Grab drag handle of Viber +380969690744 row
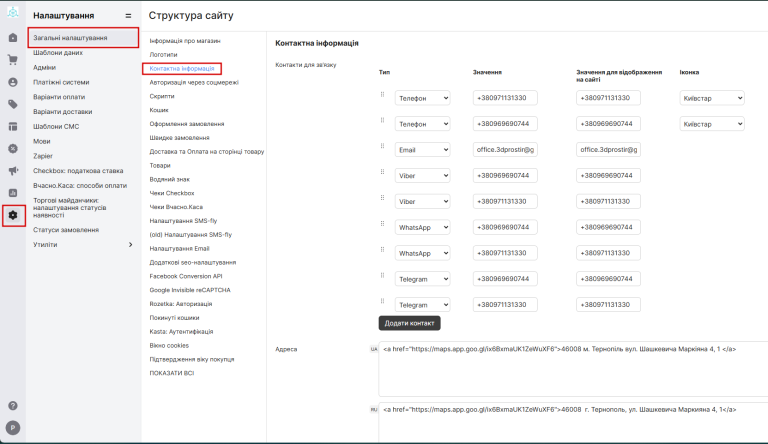This screenshot has width=768, height=444. pos(383,172)
